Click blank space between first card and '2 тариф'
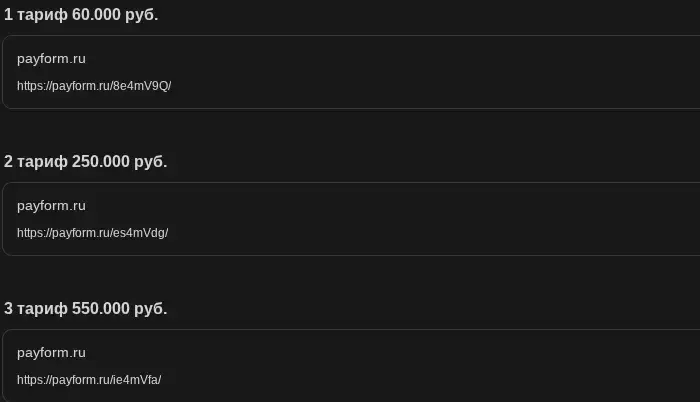Screen dimensions: 700x402 350,130
